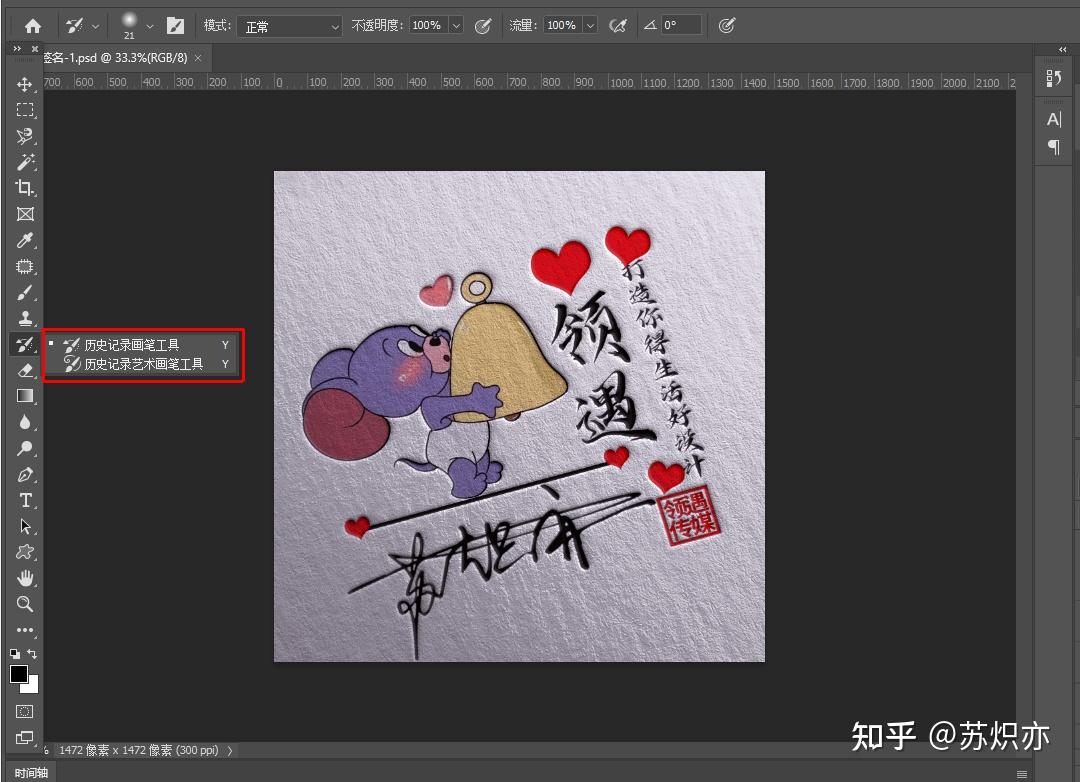The image size is (1080, 782).
Task: Select the Pen tool
Action: point(25,475)
